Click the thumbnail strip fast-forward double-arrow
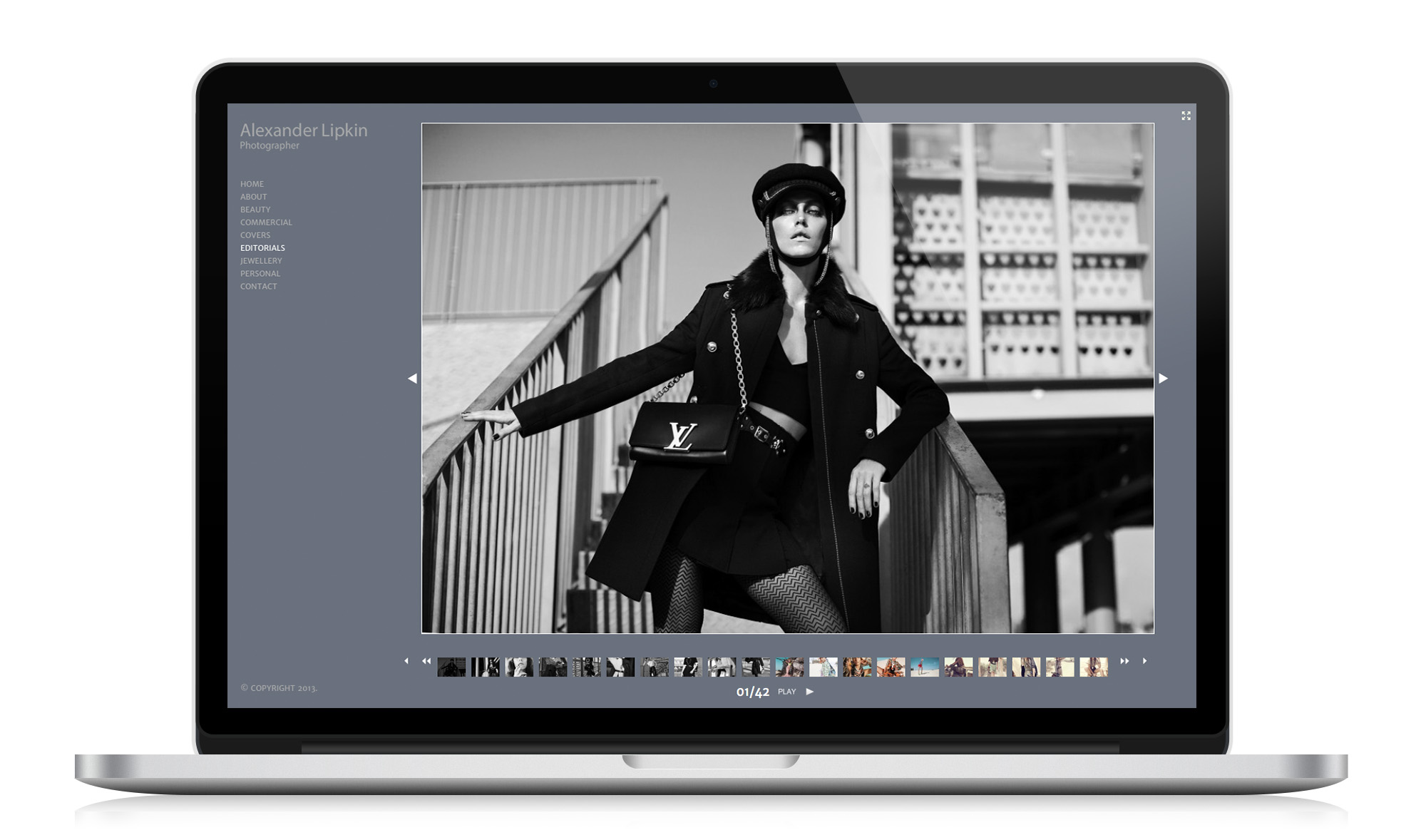This screenshot has width=1426, height=840. point(1124,661)
